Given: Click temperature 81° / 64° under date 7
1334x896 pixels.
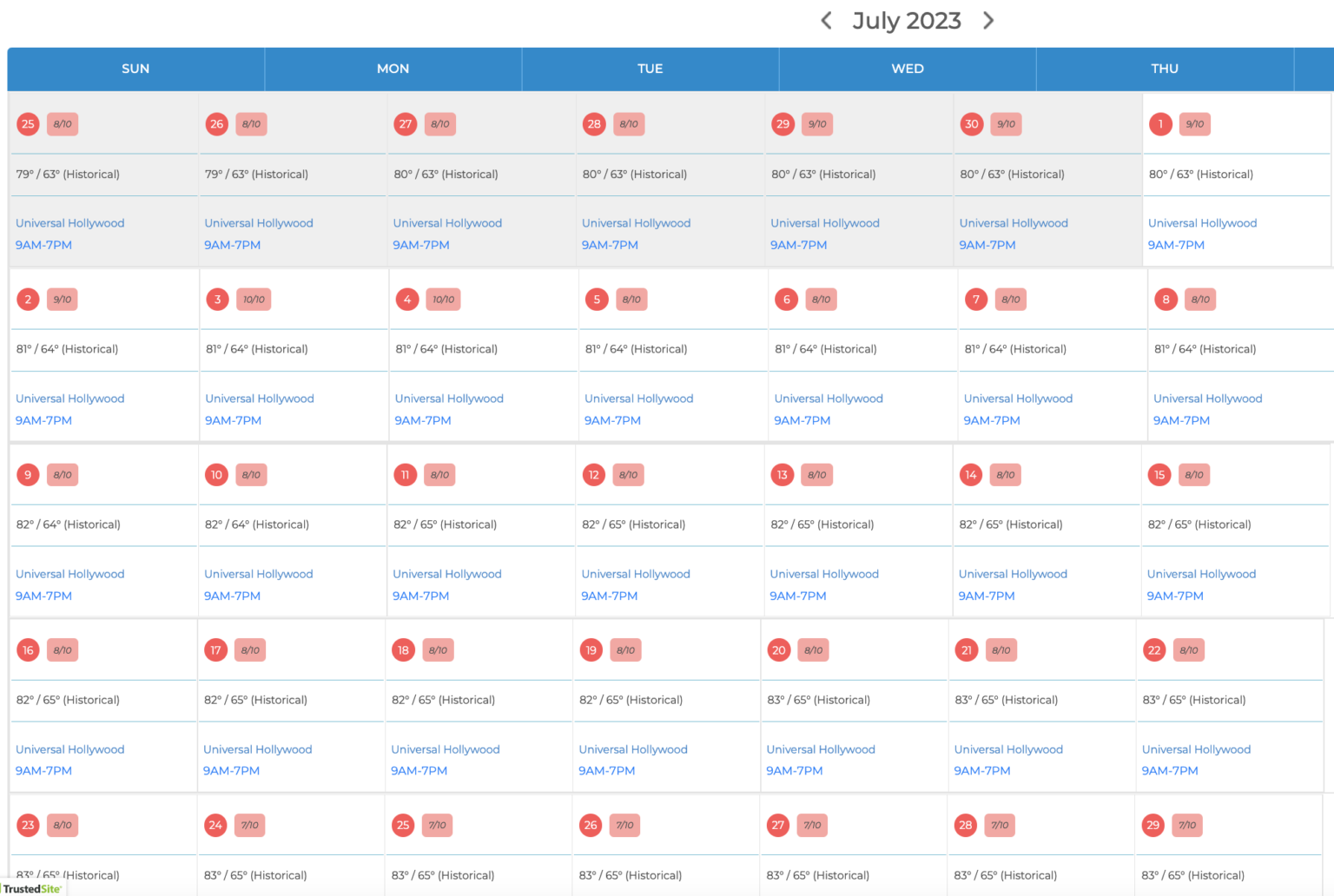Looking at the screenshot, I should 1015,349.
